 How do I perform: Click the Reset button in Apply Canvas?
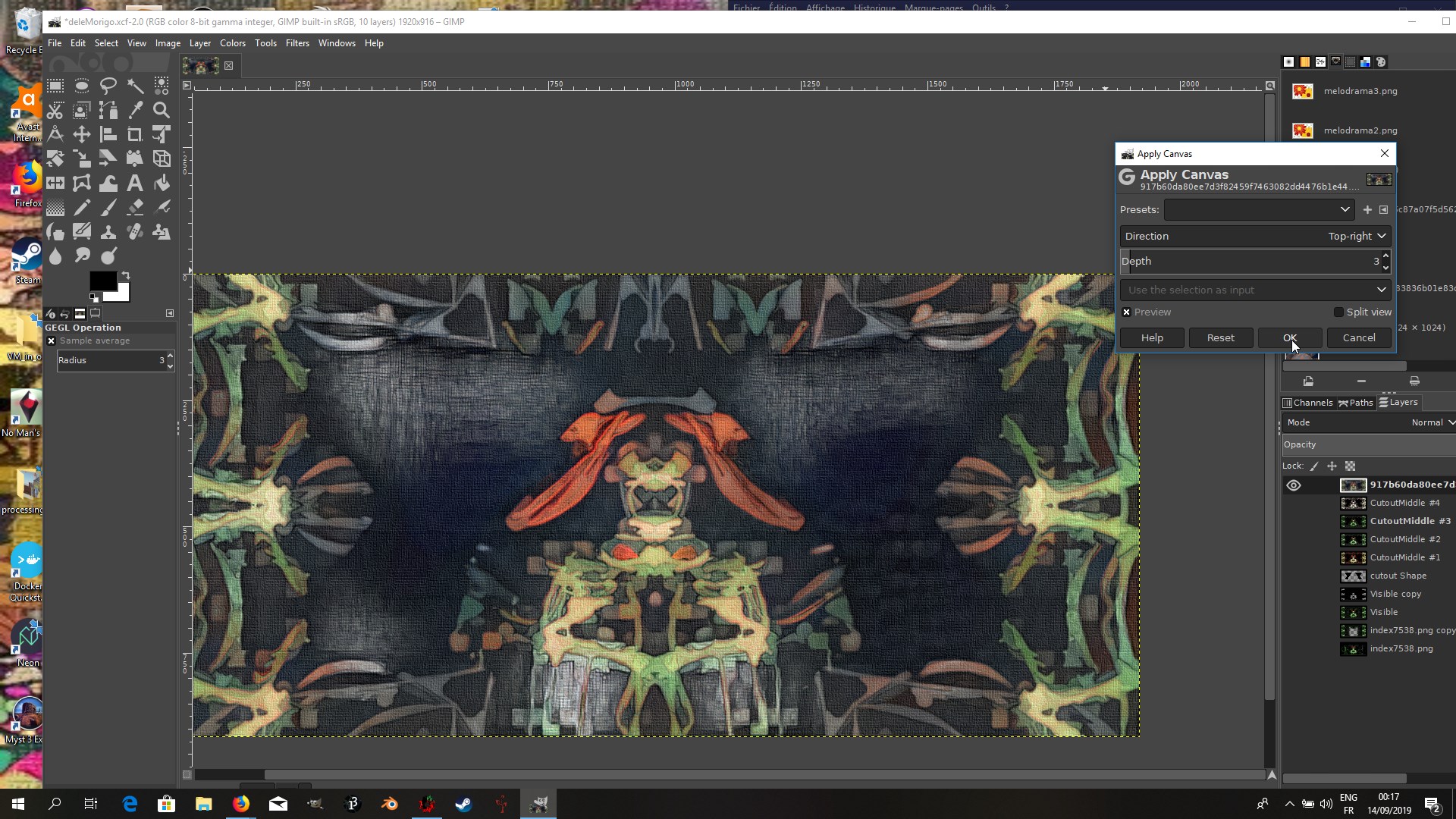(x=1220, y=338)
